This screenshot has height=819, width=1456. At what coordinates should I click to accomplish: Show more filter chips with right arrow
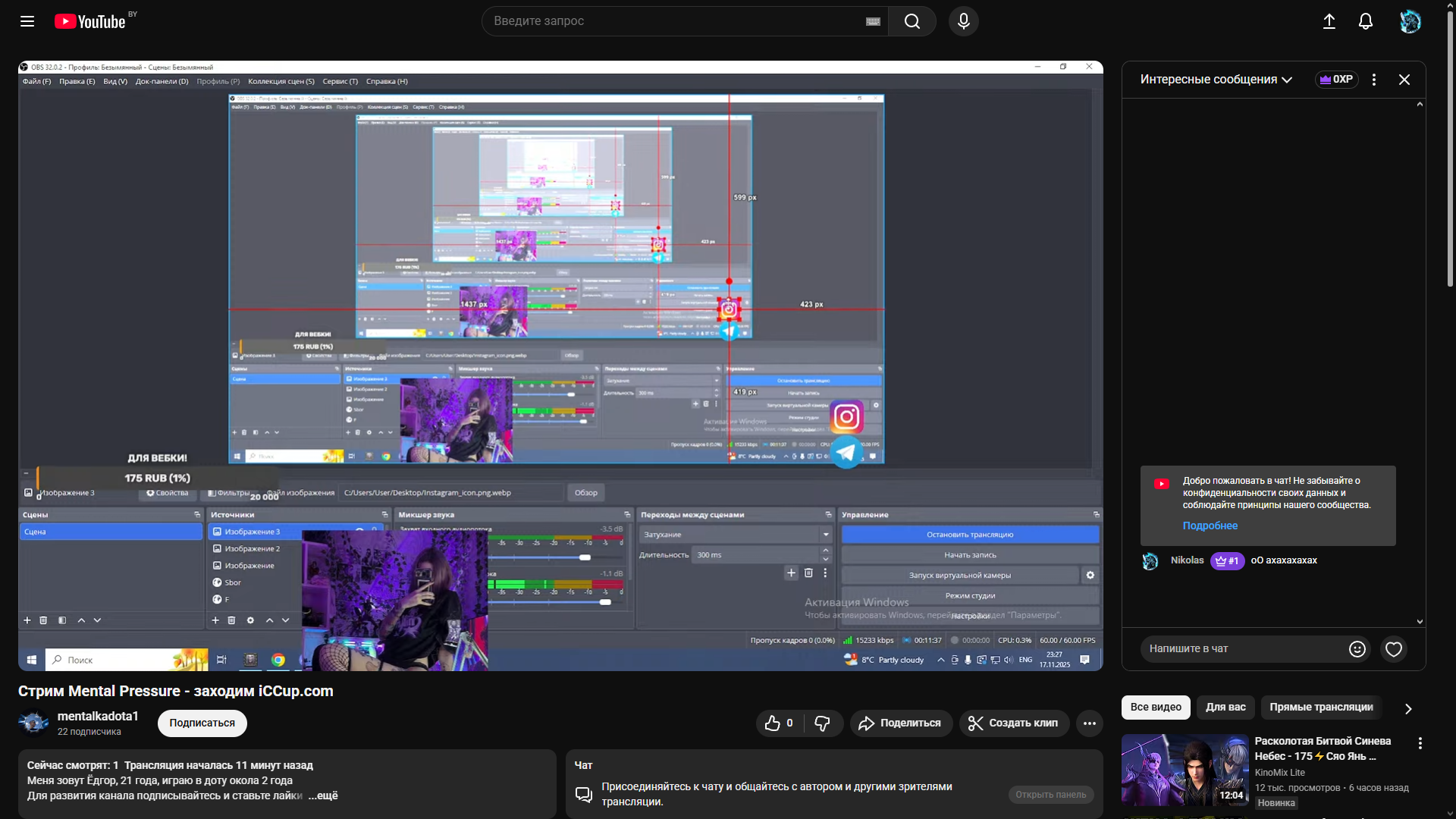(1408, 708)
